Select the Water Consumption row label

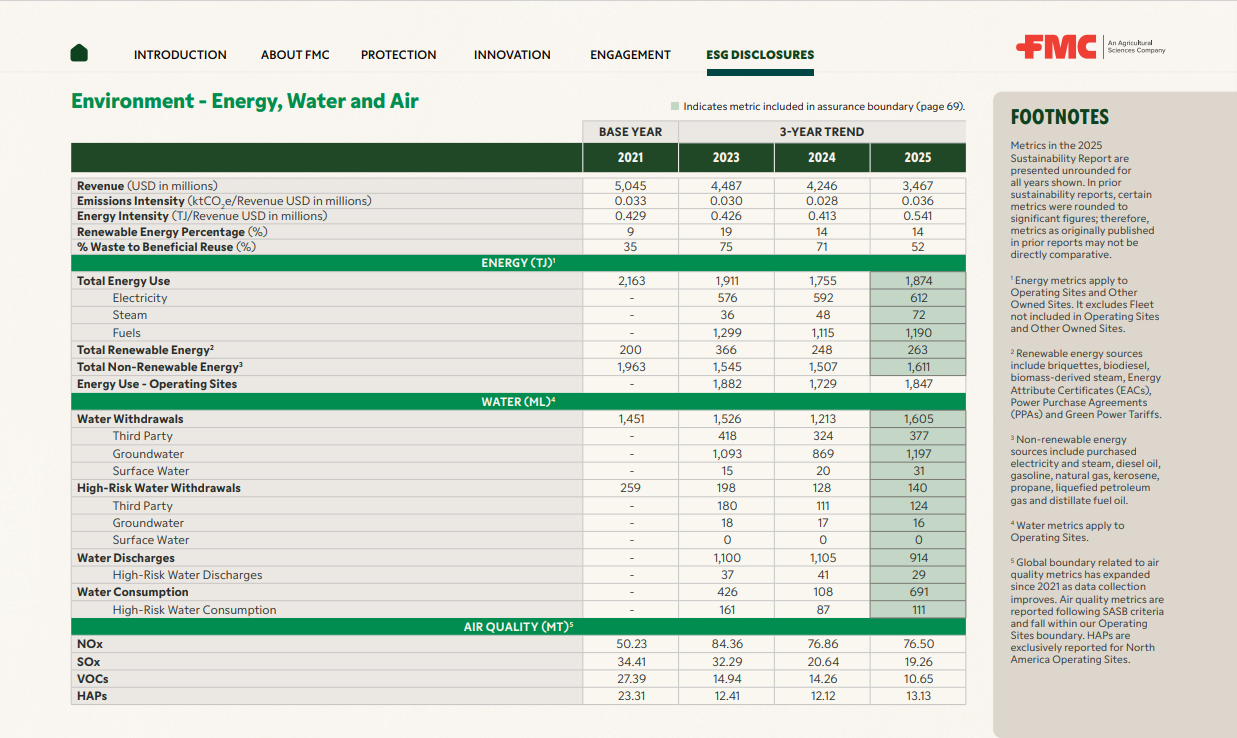(133, 592)
